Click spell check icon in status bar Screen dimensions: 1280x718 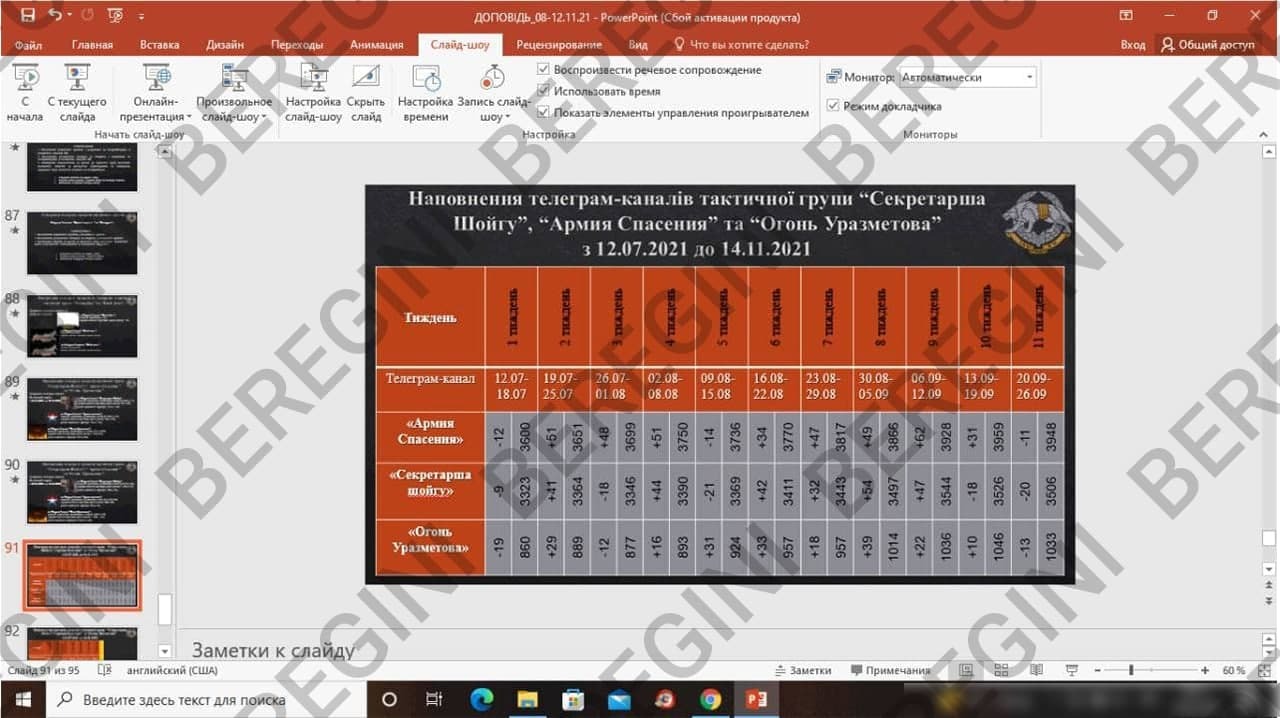coord(105,670)
